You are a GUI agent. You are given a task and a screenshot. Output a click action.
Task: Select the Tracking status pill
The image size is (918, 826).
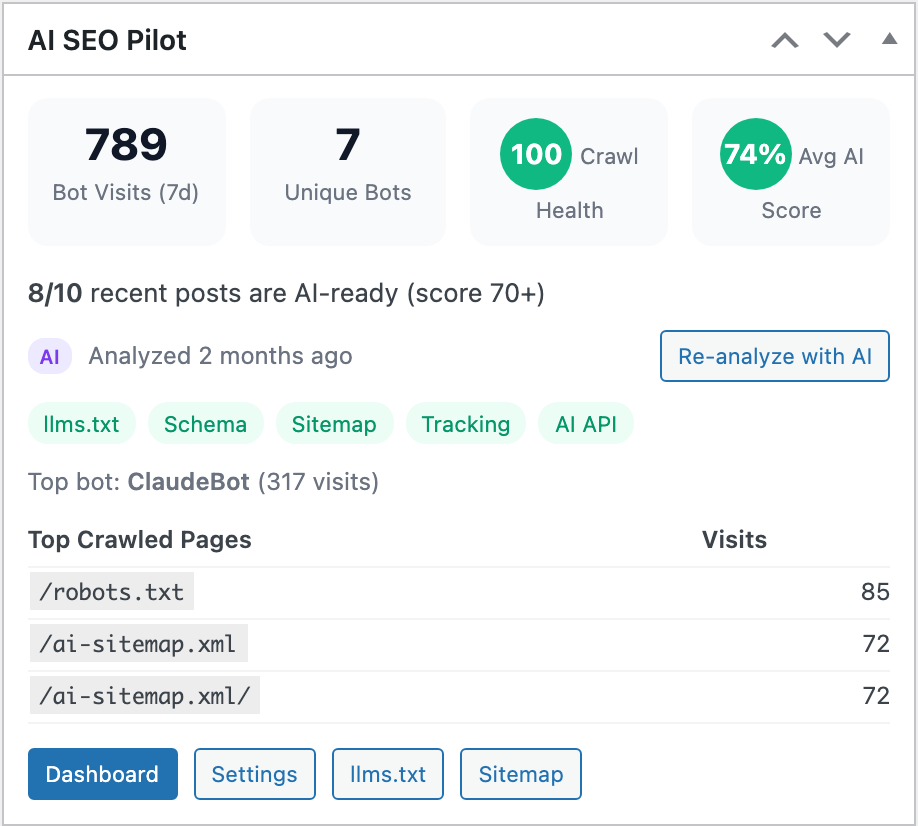(x=466, y=423)
